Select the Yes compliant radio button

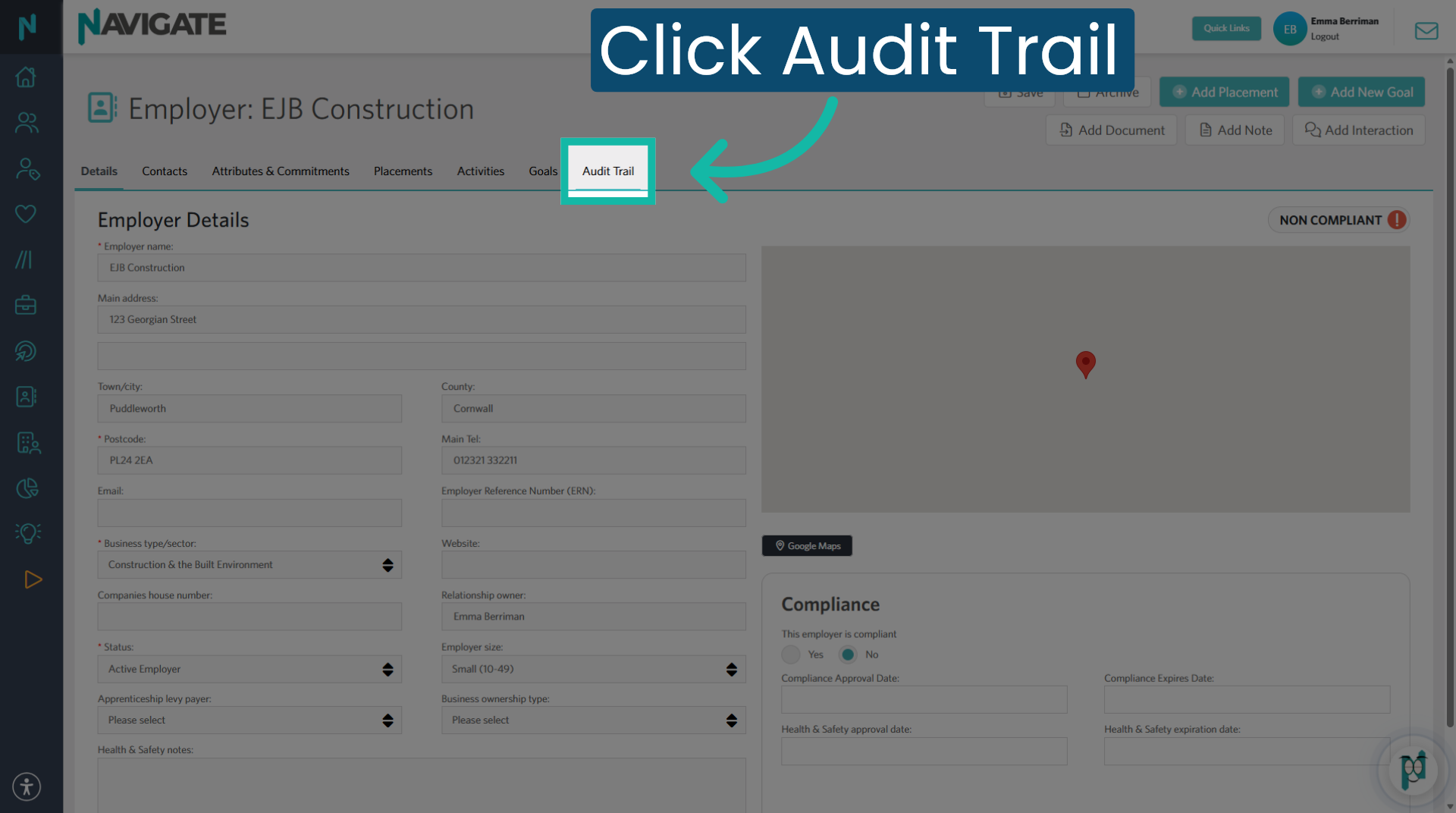[x=791, y=654]
